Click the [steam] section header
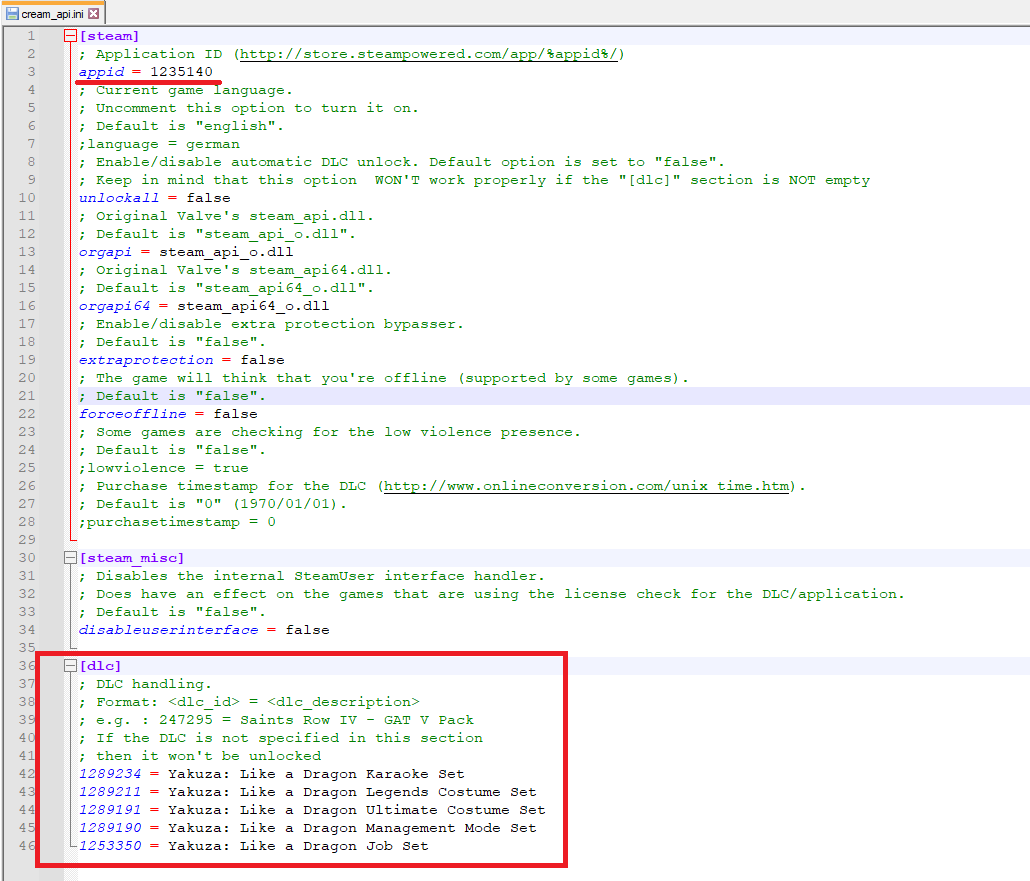Screen dimensions: 1030x881 click(x=109, y=36)
